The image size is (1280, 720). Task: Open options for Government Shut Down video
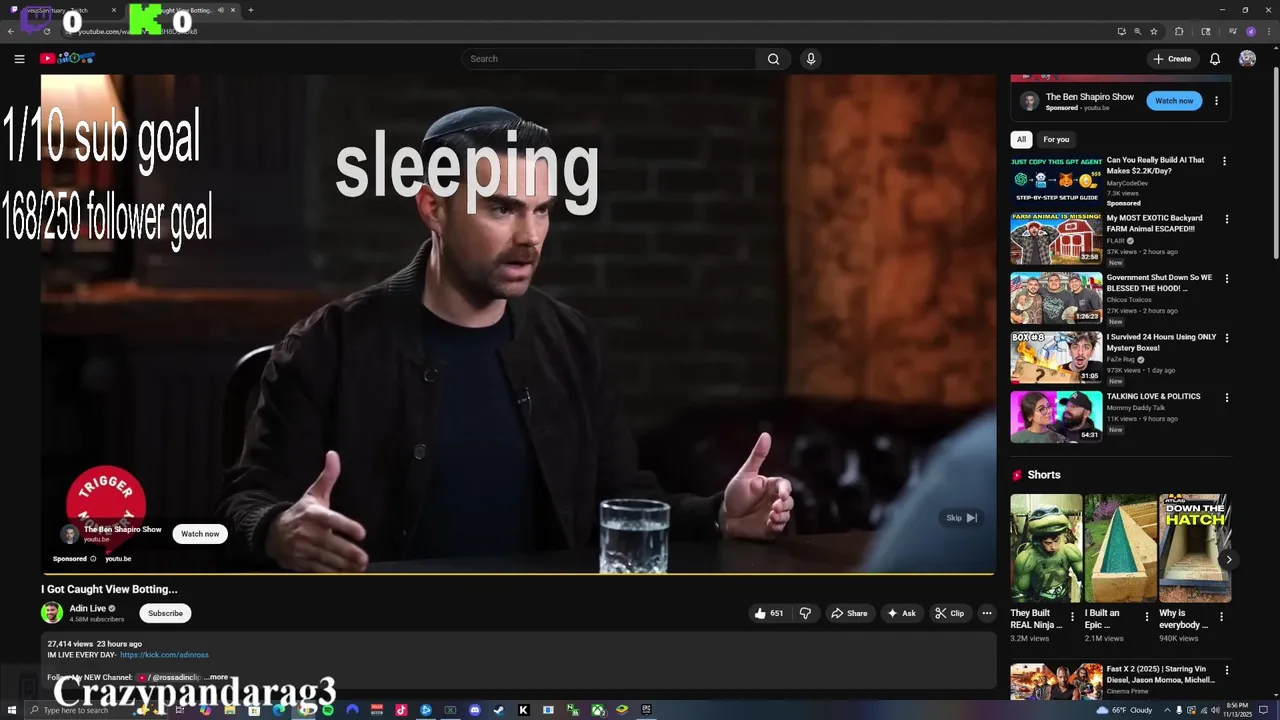1227,278
